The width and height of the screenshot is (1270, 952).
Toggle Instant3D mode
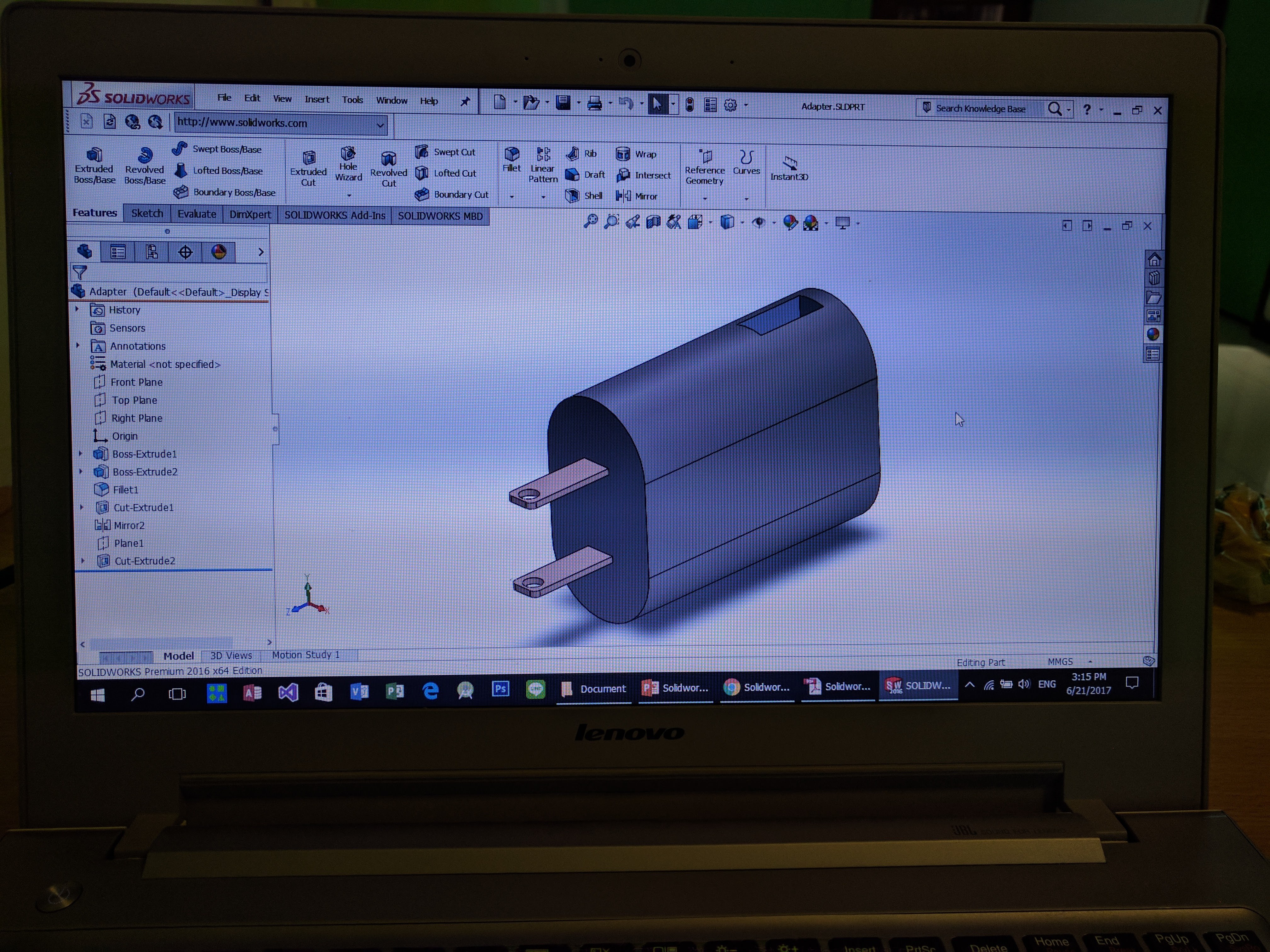pos(789,168)
